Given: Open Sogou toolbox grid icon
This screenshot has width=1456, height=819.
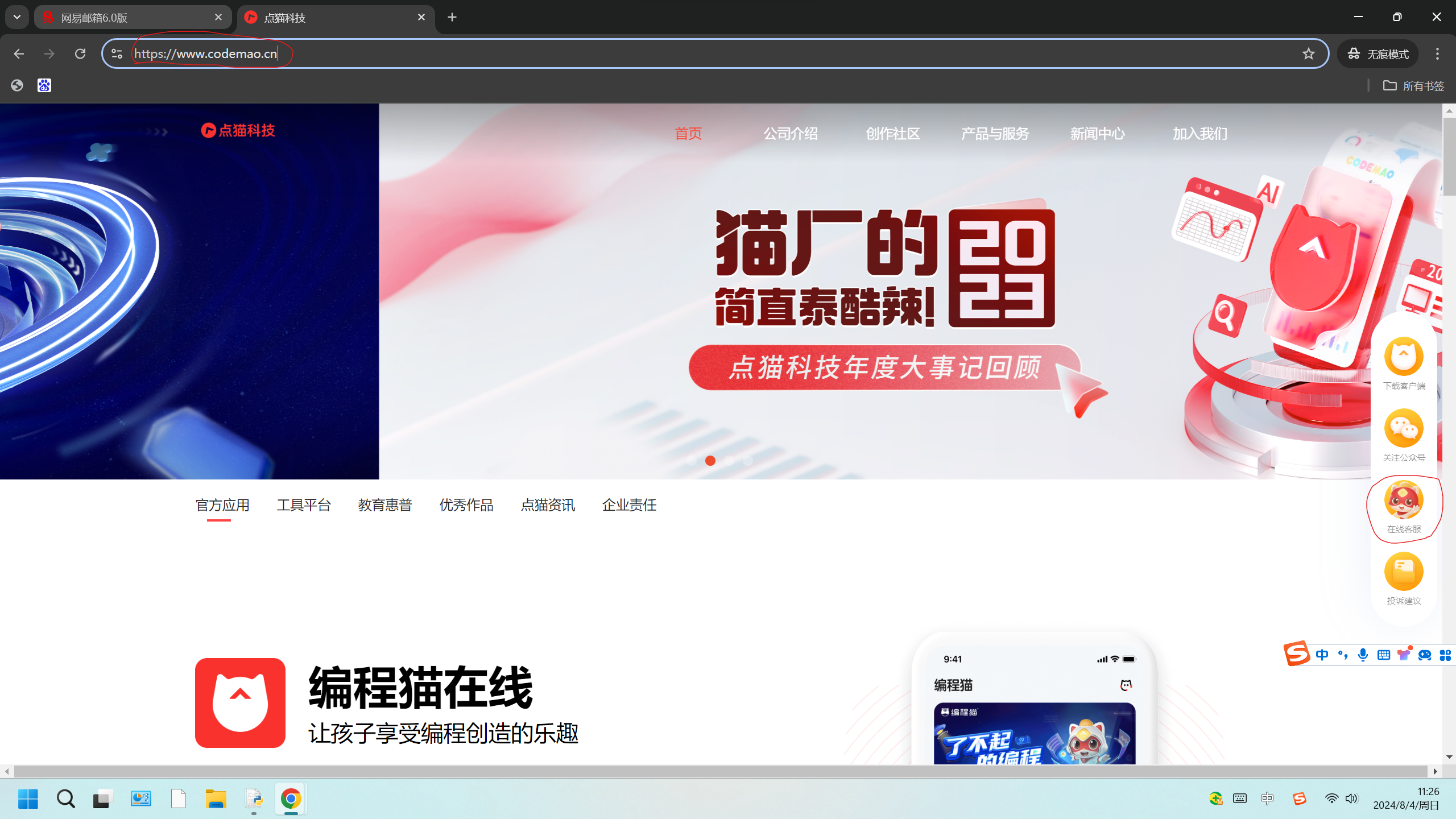Looking at the screenshot, I should [x=1445, y=655].
